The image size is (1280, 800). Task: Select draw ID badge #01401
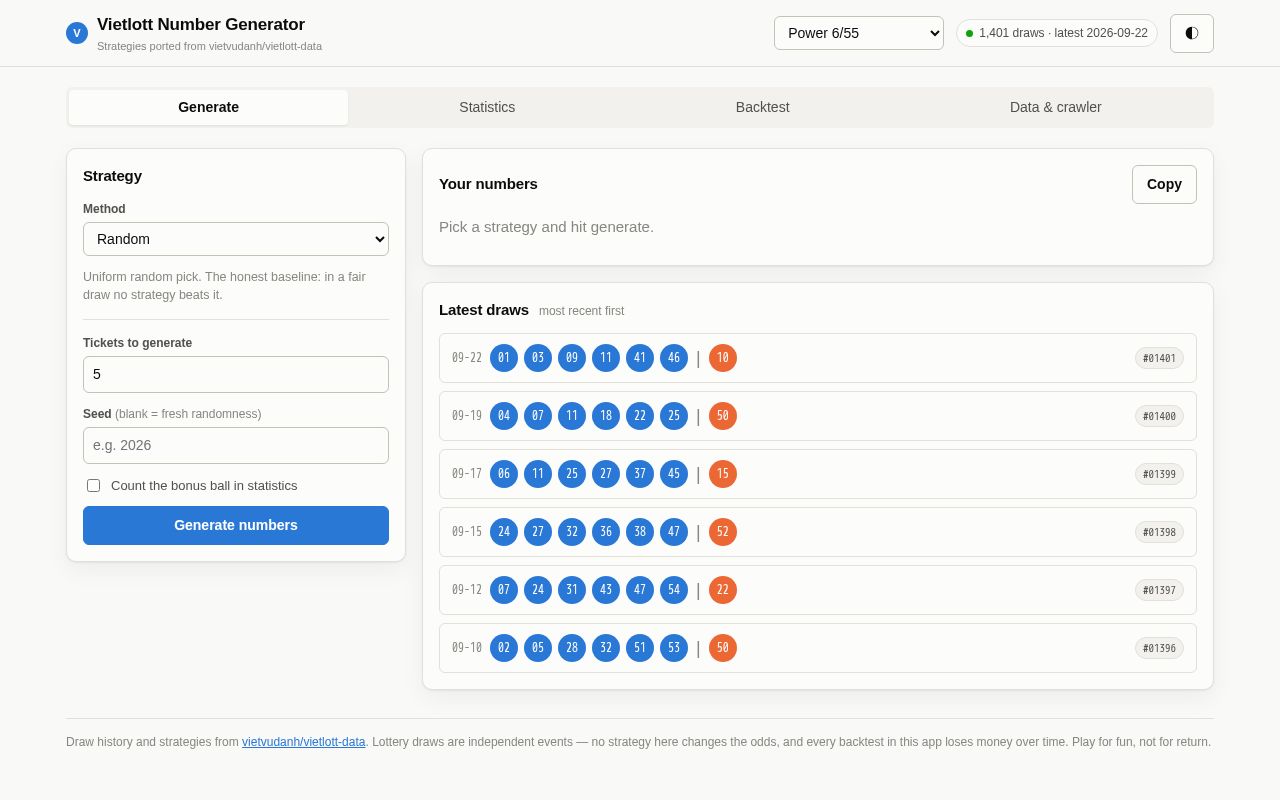[x=1159, y=358]
